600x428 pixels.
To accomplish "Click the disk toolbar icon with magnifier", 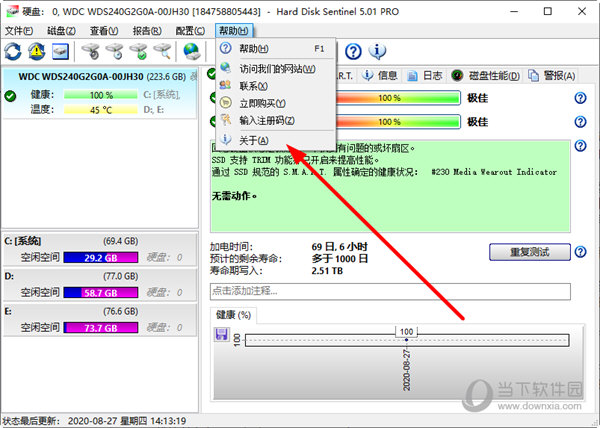I will pyautogui.click(x=162, y=51).
